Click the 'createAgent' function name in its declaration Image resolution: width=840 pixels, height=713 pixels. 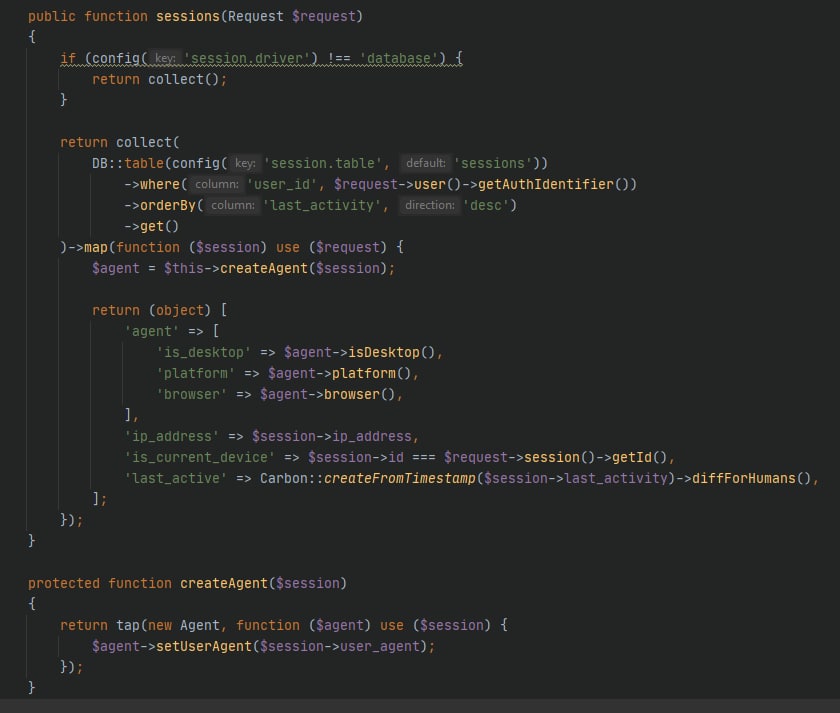tap(223, 583)
